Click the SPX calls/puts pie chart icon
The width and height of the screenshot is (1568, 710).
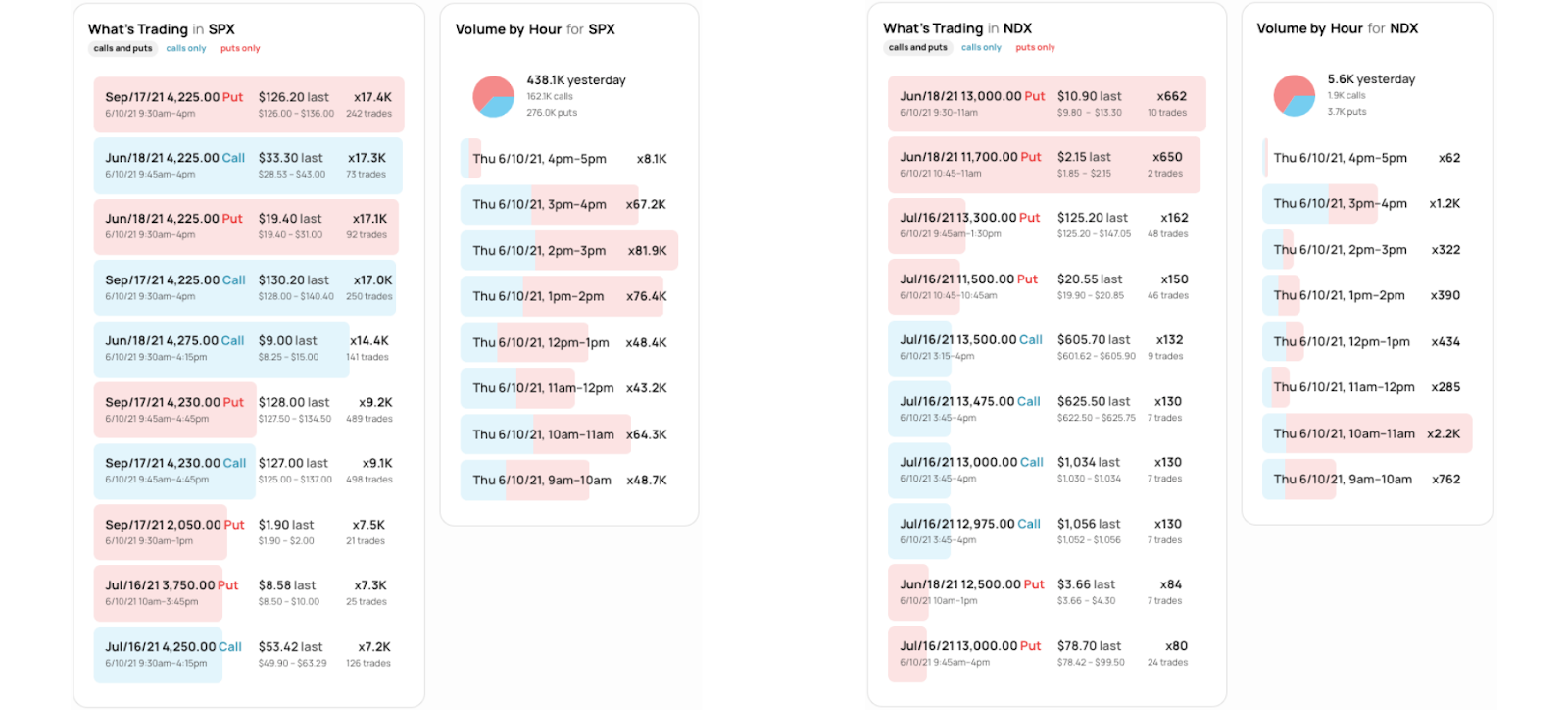(493, 96)
